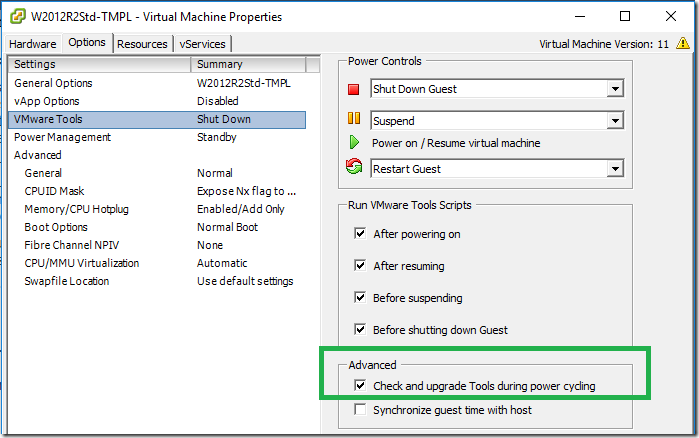The height and width of the screenshot is (438, 699).
Task: Click the Settings column header
Action: [99, 64]
